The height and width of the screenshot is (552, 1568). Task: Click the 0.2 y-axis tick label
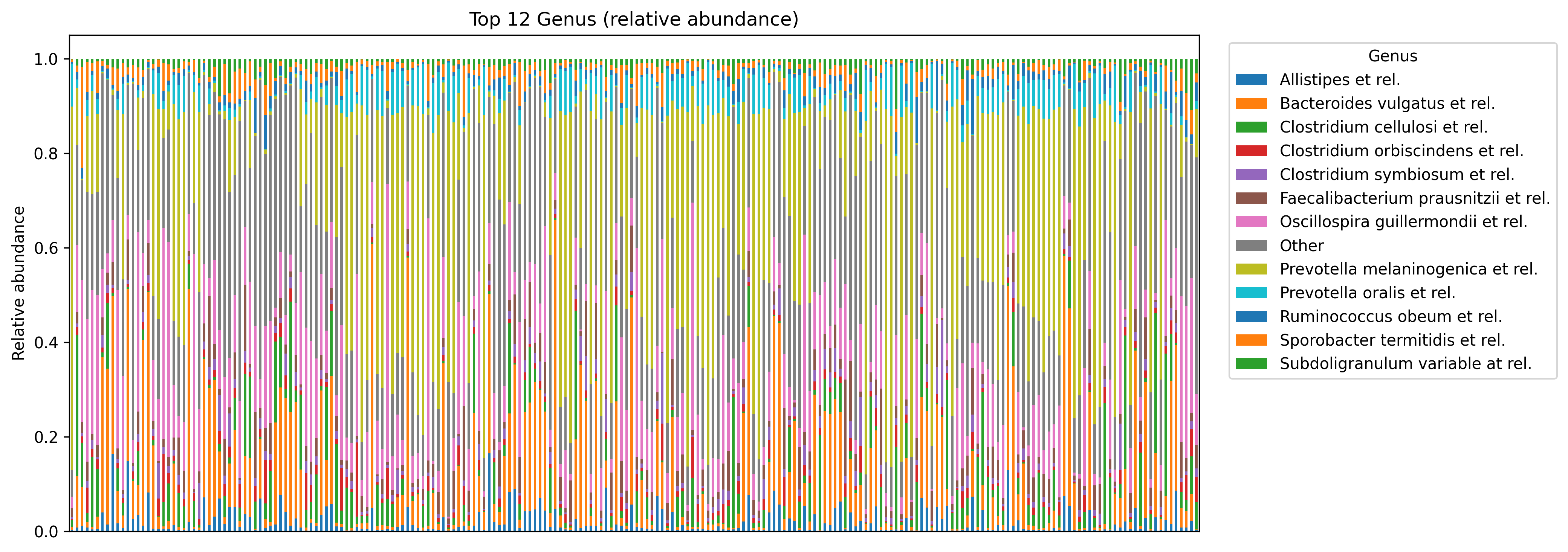(x=46, y=437)
